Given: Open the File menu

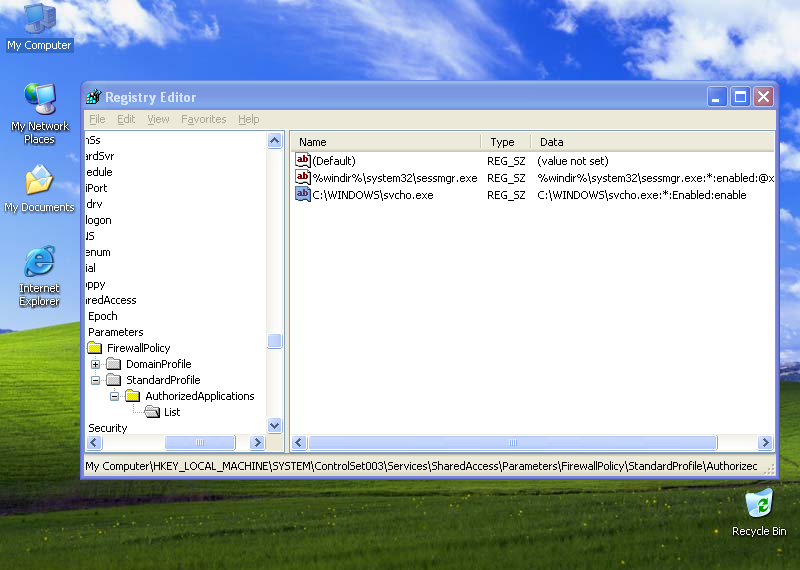Looking at the screenshot, I should pos(97,119).
